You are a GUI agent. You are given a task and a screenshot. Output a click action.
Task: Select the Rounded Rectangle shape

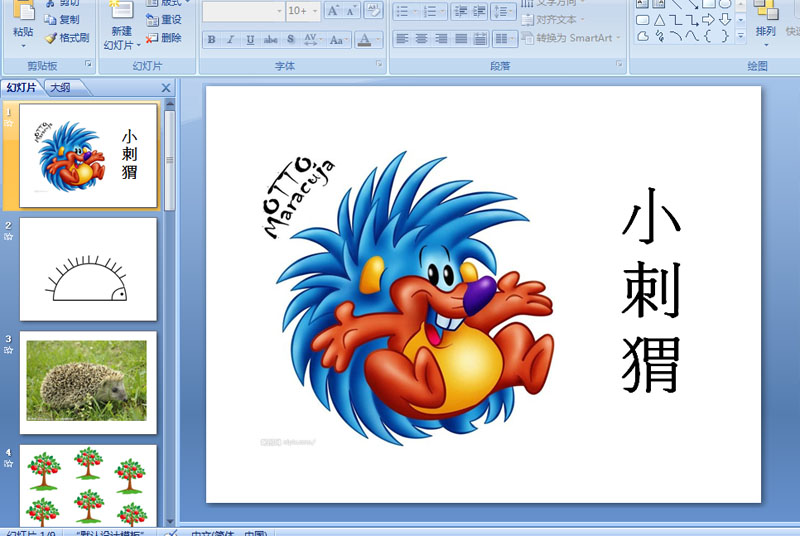coord(643,20)
